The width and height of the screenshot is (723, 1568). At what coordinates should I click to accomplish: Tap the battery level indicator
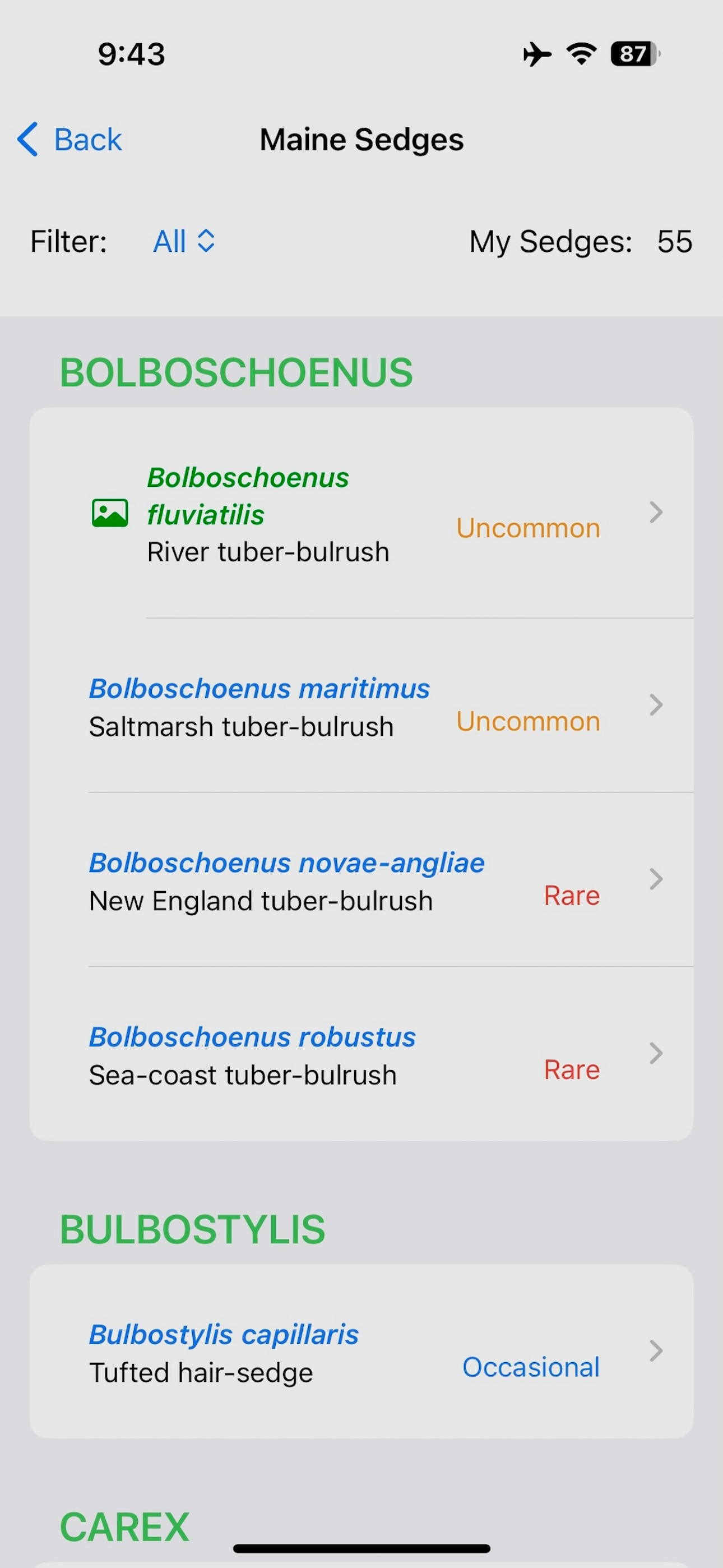pyautogui.click(x=636, y=54)
